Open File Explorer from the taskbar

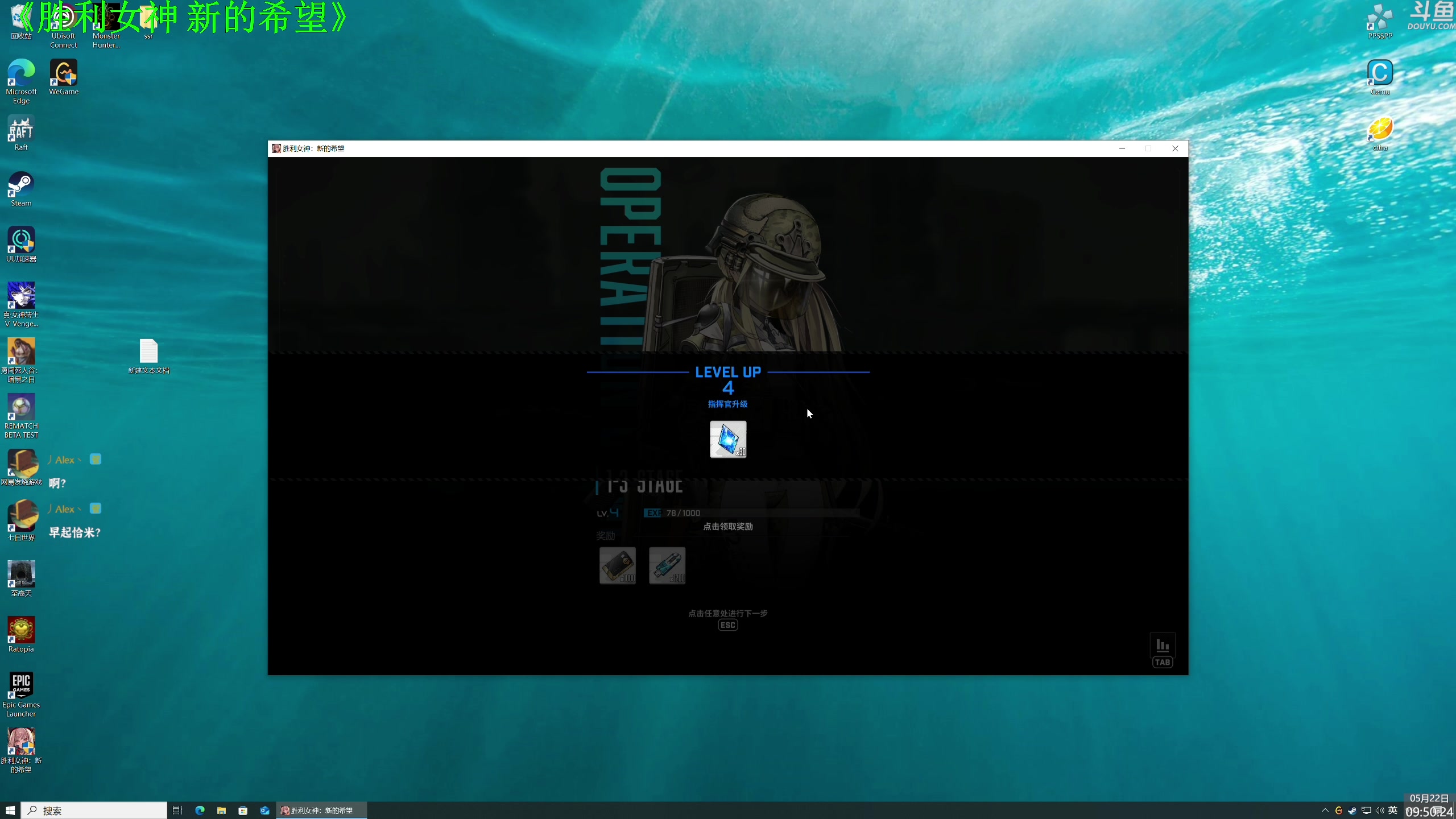221,810
